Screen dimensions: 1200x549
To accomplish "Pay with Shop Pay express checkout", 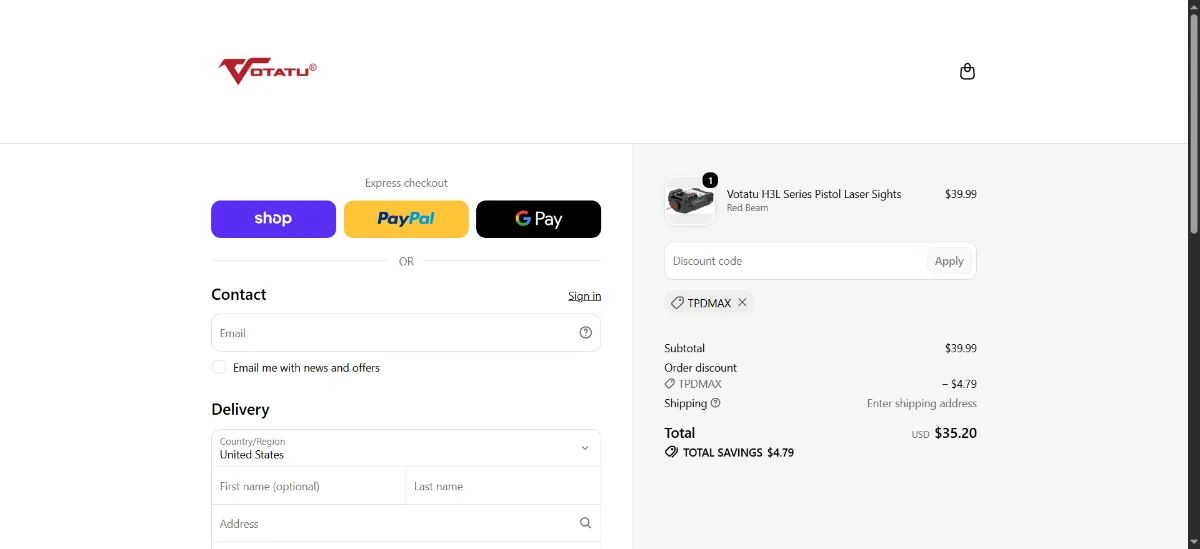I will point(273,219).
